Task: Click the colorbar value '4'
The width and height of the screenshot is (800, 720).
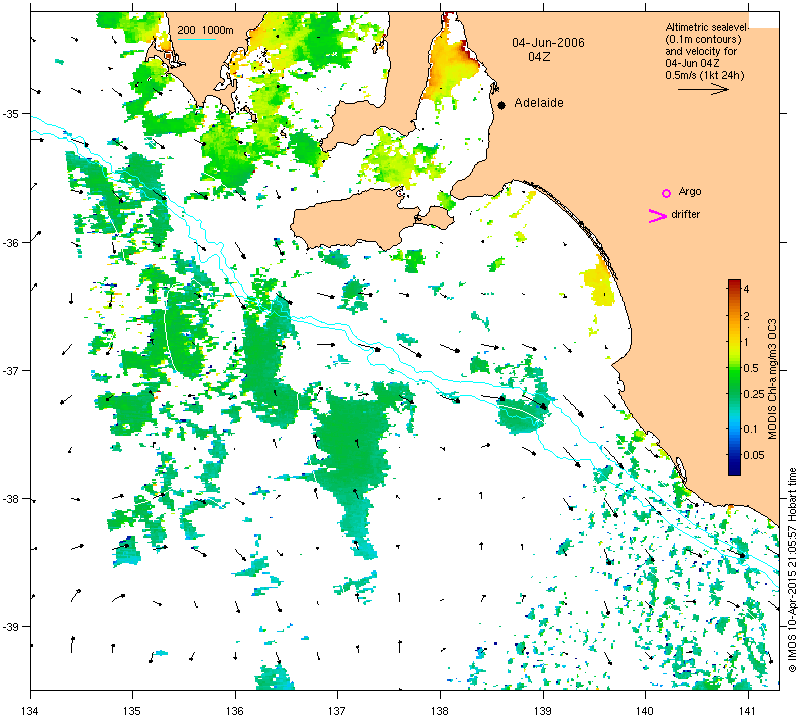Action: pyautogui.click(x=746, y=289)
